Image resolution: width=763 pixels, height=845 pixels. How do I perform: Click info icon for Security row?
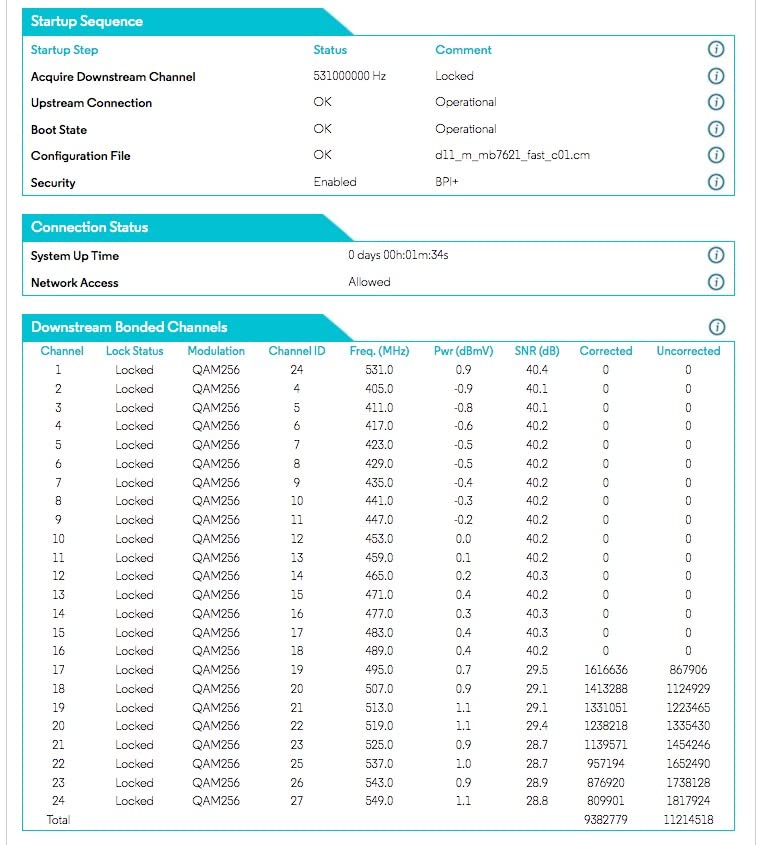716,182
